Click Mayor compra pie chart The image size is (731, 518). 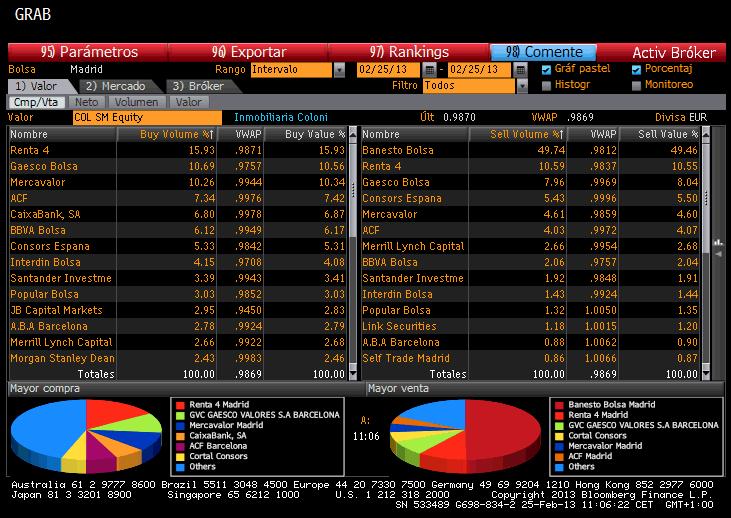(x=86, y=436)
